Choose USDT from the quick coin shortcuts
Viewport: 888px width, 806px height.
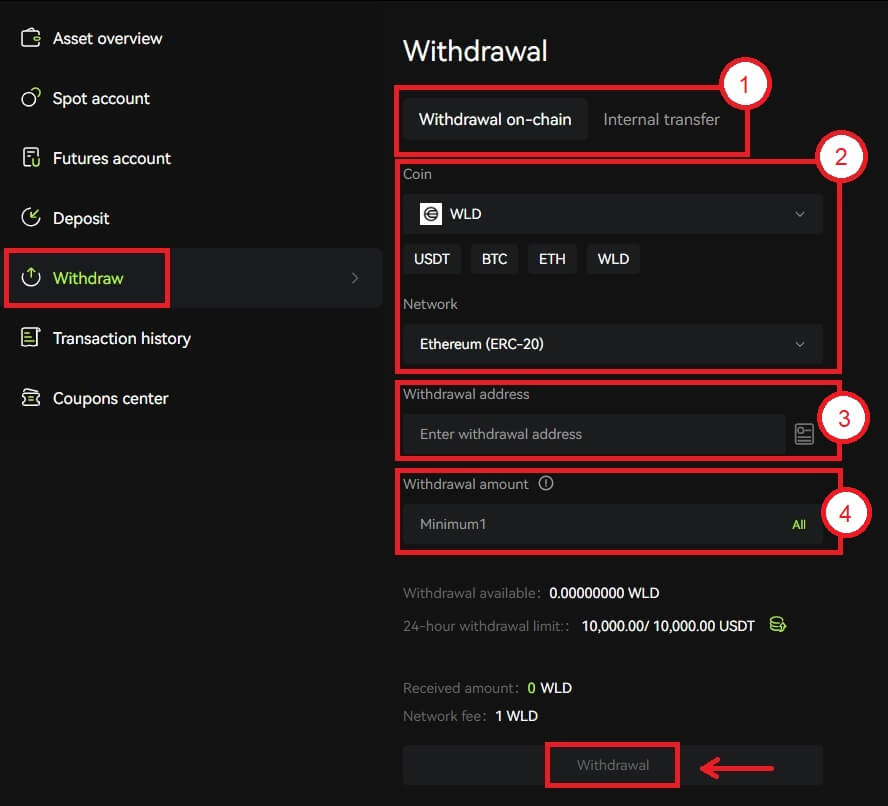coord(431,258)
